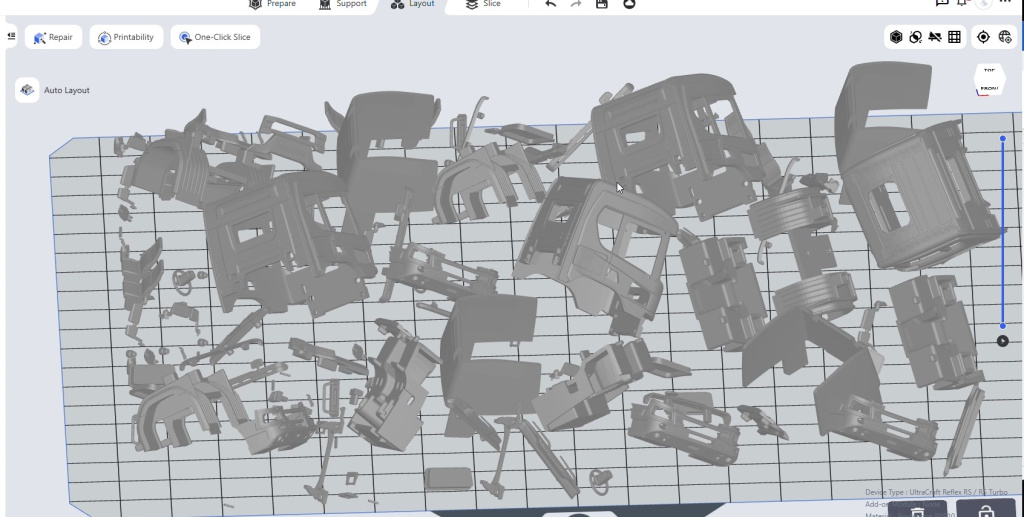Switch to the Prepare tab

click(x=272, y=4)
